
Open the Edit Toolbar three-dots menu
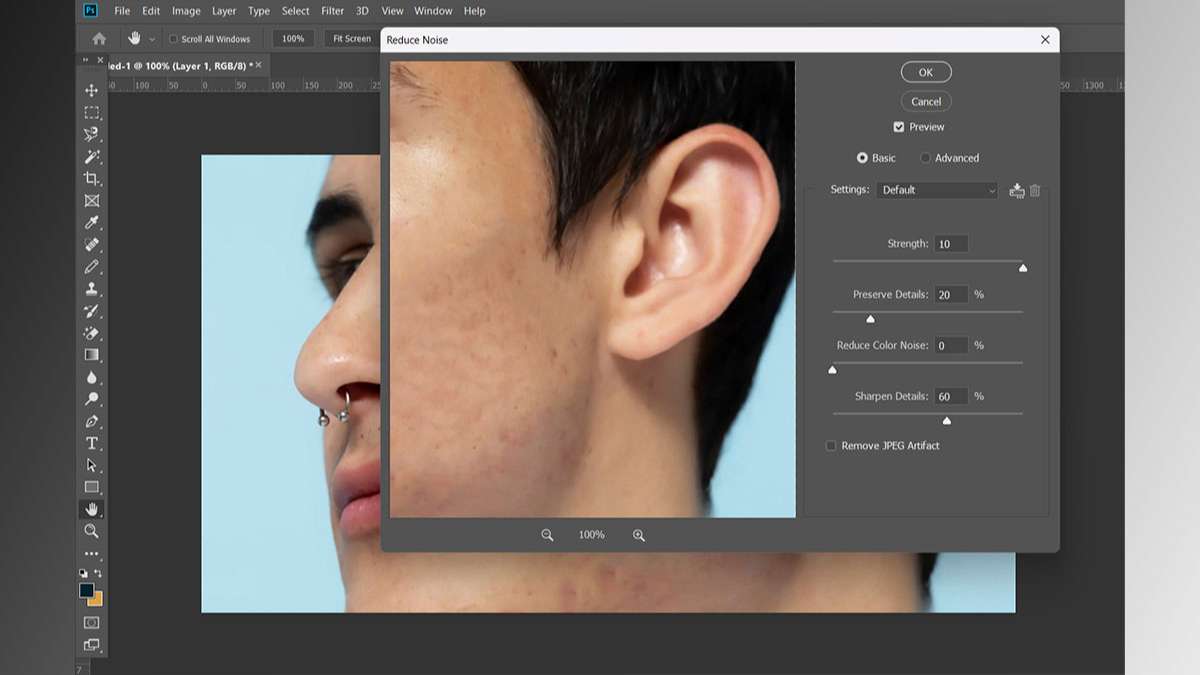click(92, 553)
